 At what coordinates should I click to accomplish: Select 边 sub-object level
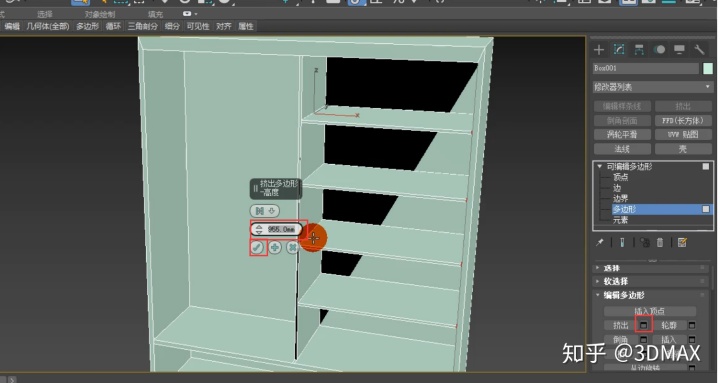click(617, 188)
